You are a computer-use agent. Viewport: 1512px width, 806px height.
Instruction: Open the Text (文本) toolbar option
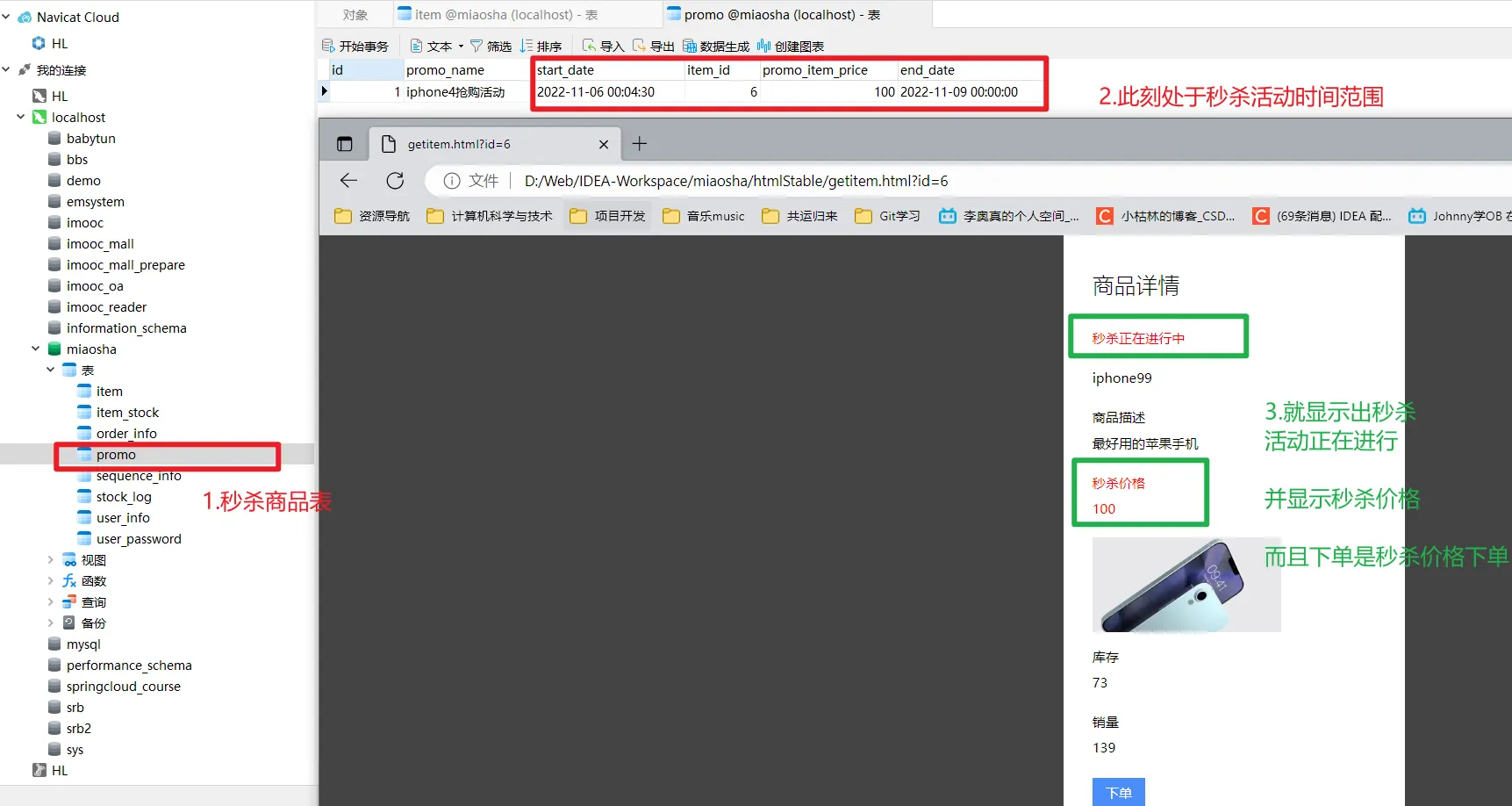(431, 46)
